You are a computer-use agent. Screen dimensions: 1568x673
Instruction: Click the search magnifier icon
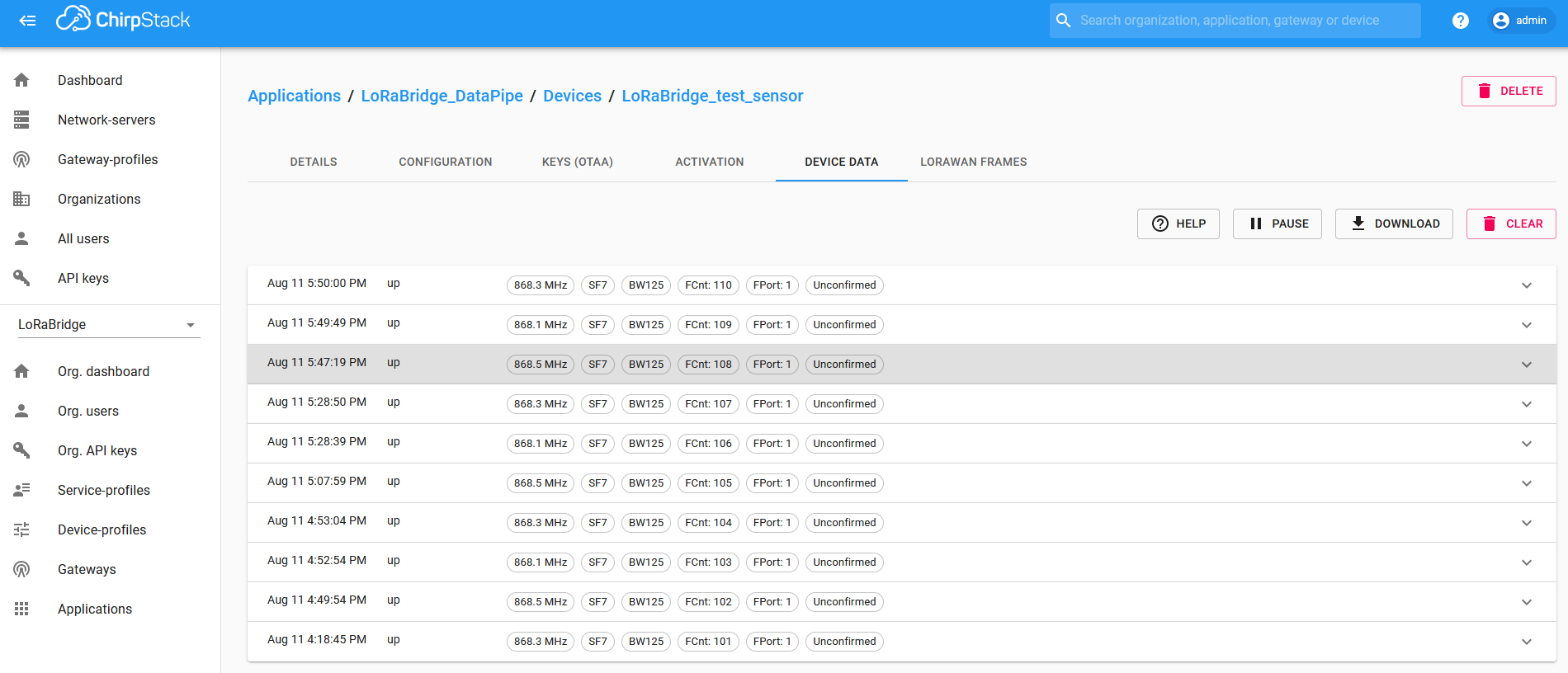[1064, 21]
